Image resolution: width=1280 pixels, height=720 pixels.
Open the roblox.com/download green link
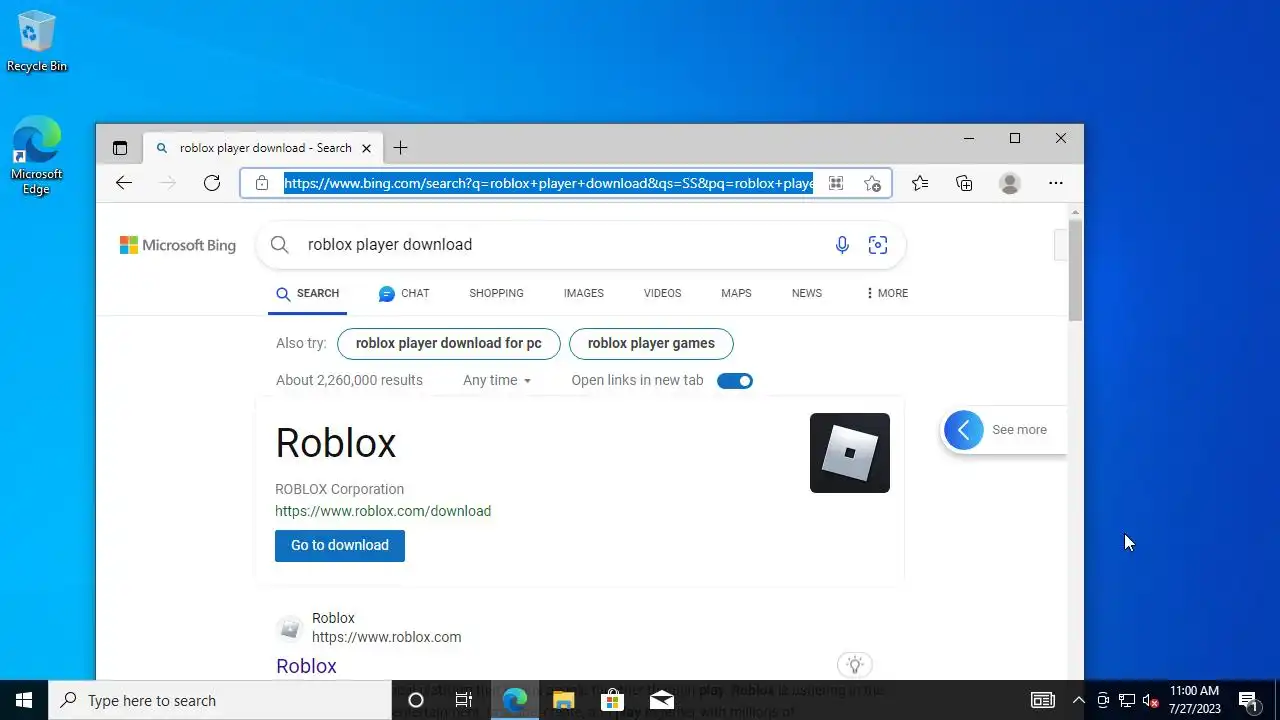coord(383,511)
